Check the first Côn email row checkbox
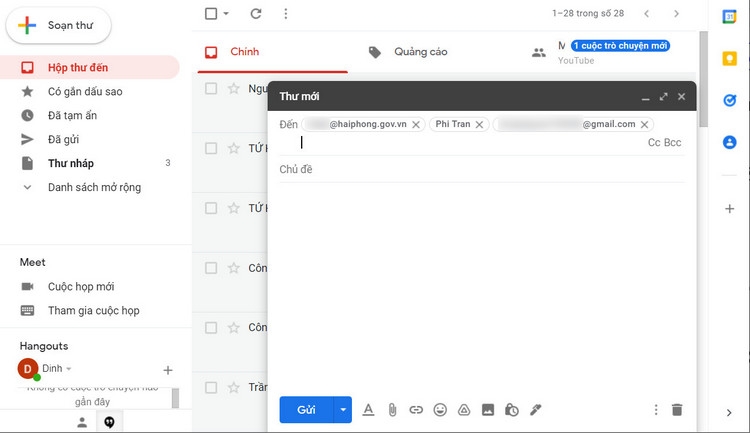This screenshot has height=433, width=750. (211, 268)
